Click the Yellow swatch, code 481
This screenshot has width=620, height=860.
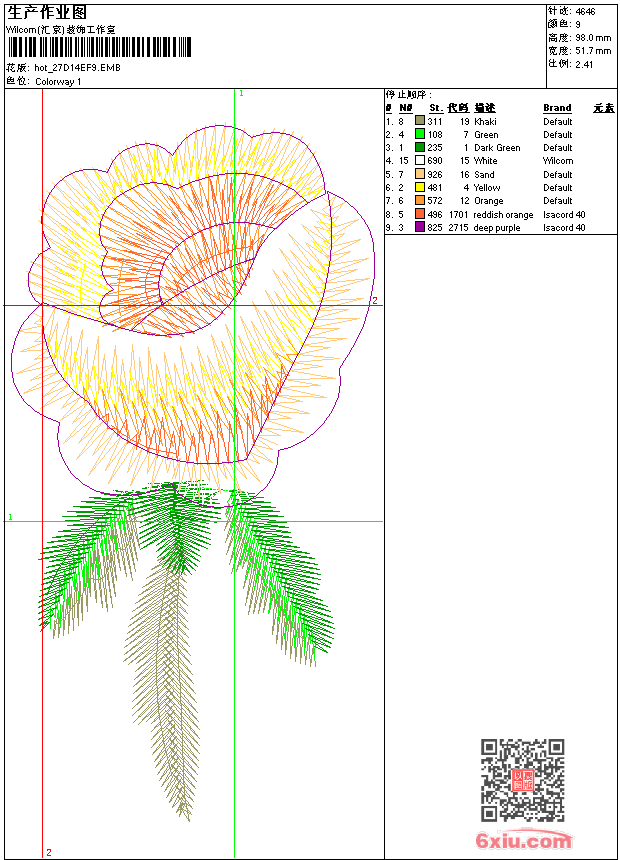pyautogui.click(x=420, y=187)
